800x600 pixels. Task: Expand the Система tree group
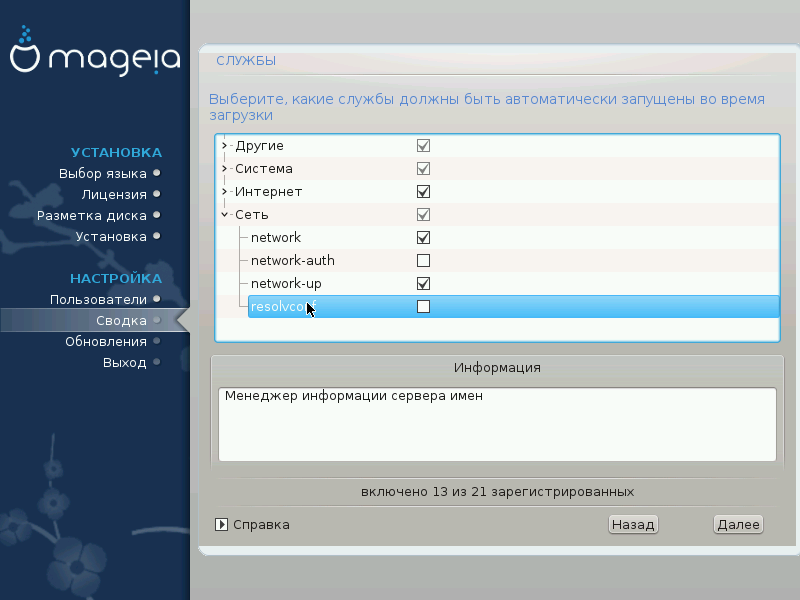[x=224, y=168]
